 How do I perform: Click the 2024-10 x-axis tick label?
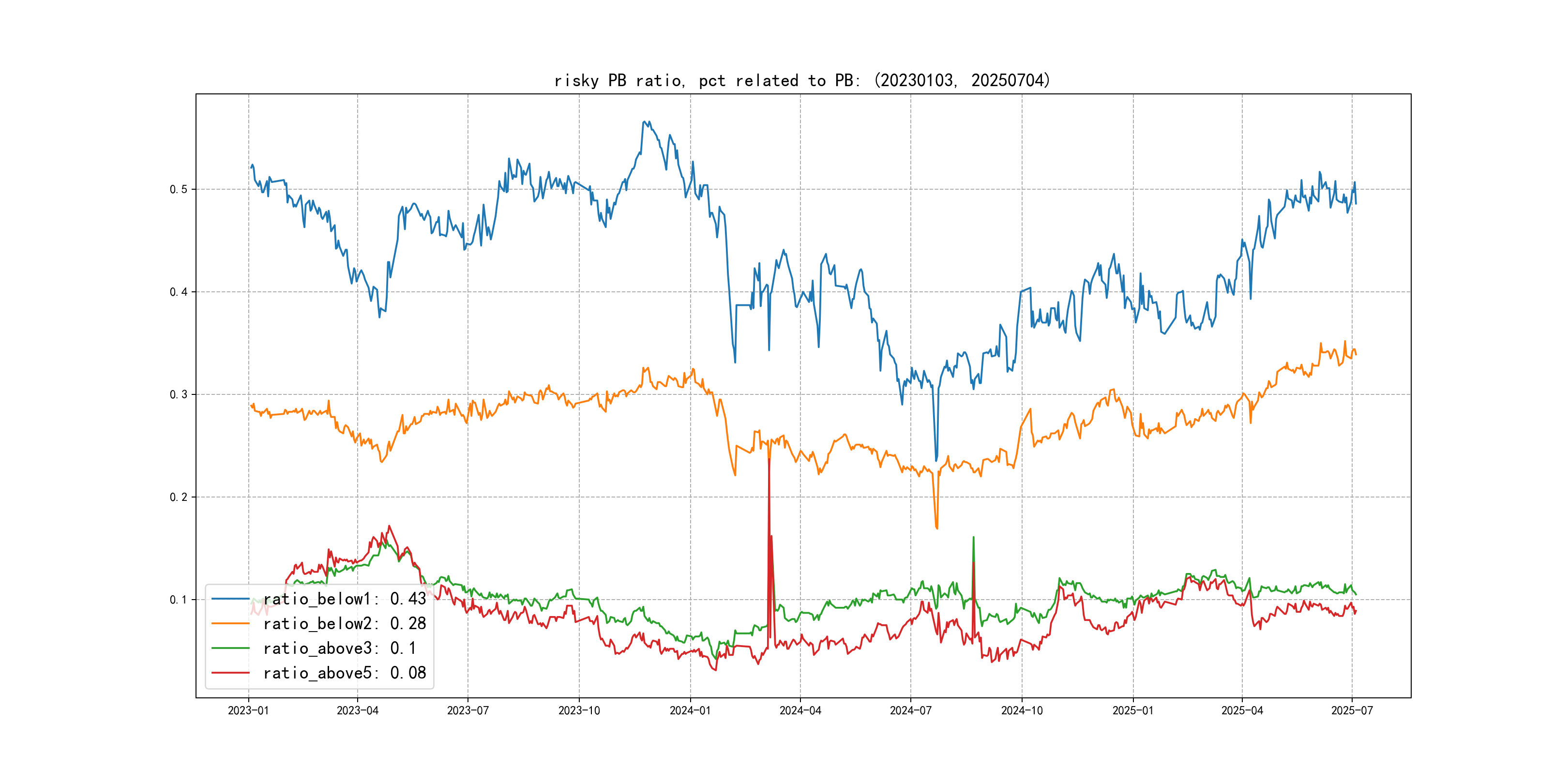[1022, 710]
